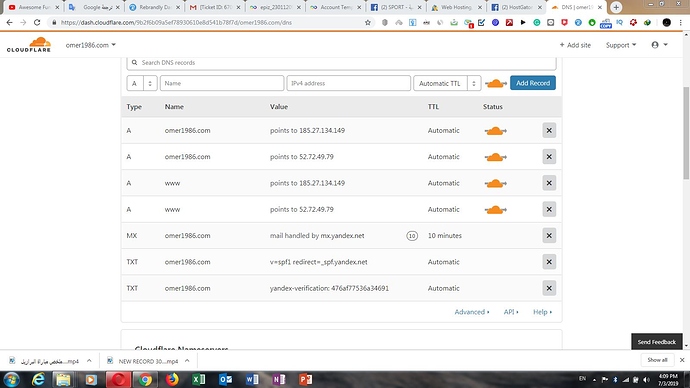The image size is (690, 388).
Task: Delete the www A record 52.72.49.79
Action: click(x=549, y=209)
